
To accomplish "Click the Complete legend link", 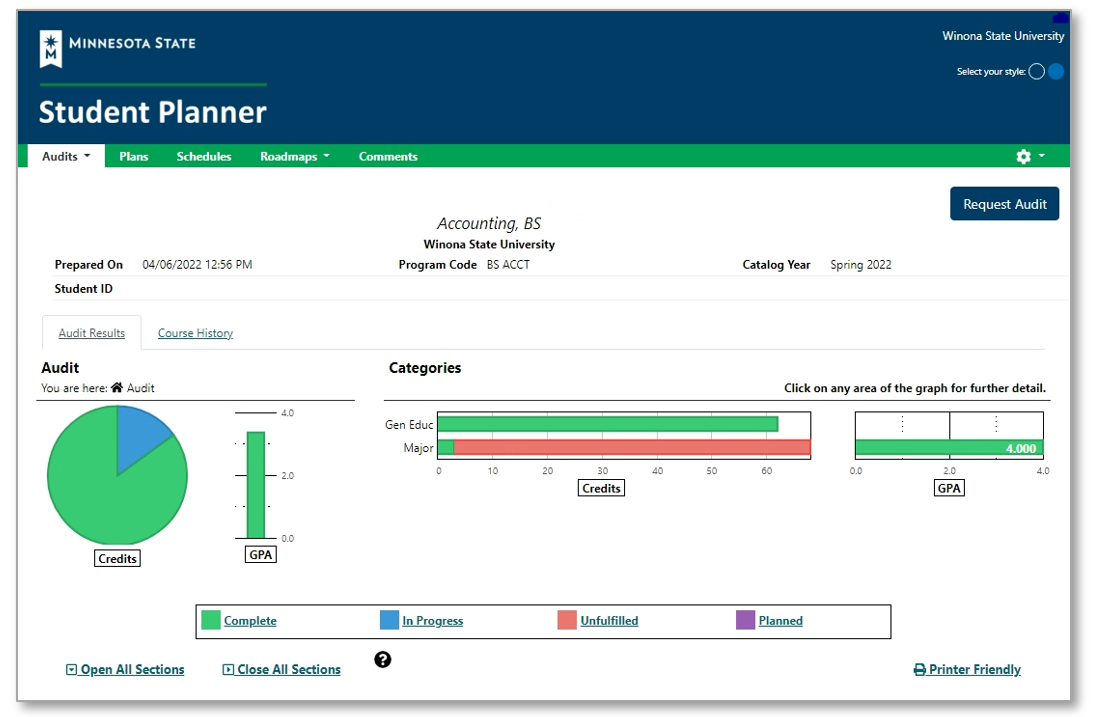I will point(250,621).
